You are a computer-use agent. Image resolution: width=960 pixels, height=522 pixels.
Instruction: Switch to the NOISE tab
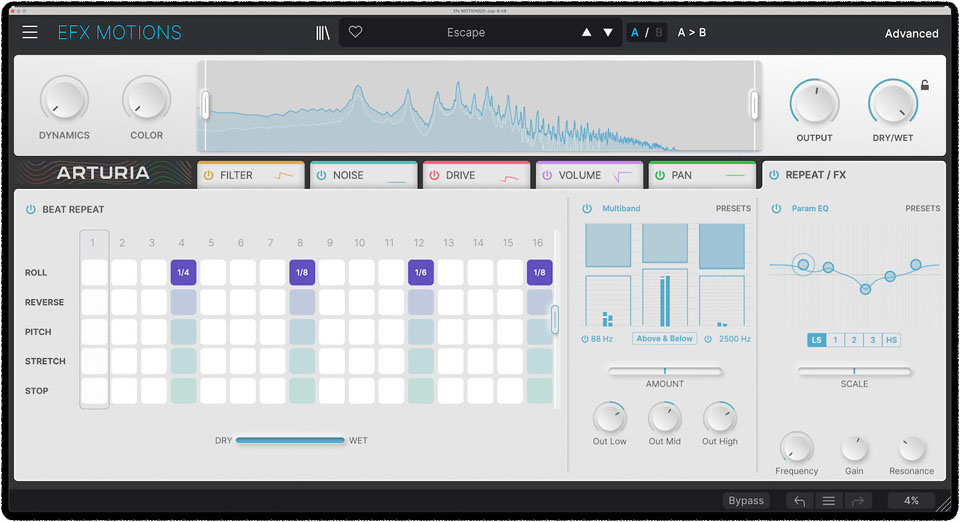(364, 175)
